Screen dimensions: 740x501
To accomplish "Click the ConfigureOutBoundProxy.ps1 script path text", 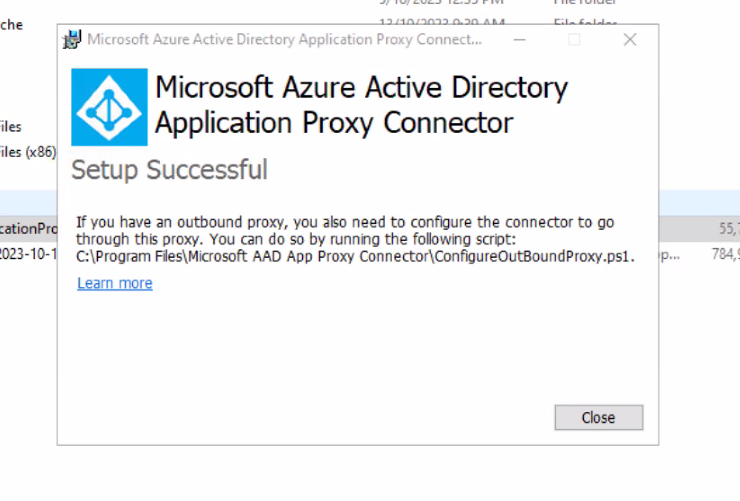I will point(355,257).
